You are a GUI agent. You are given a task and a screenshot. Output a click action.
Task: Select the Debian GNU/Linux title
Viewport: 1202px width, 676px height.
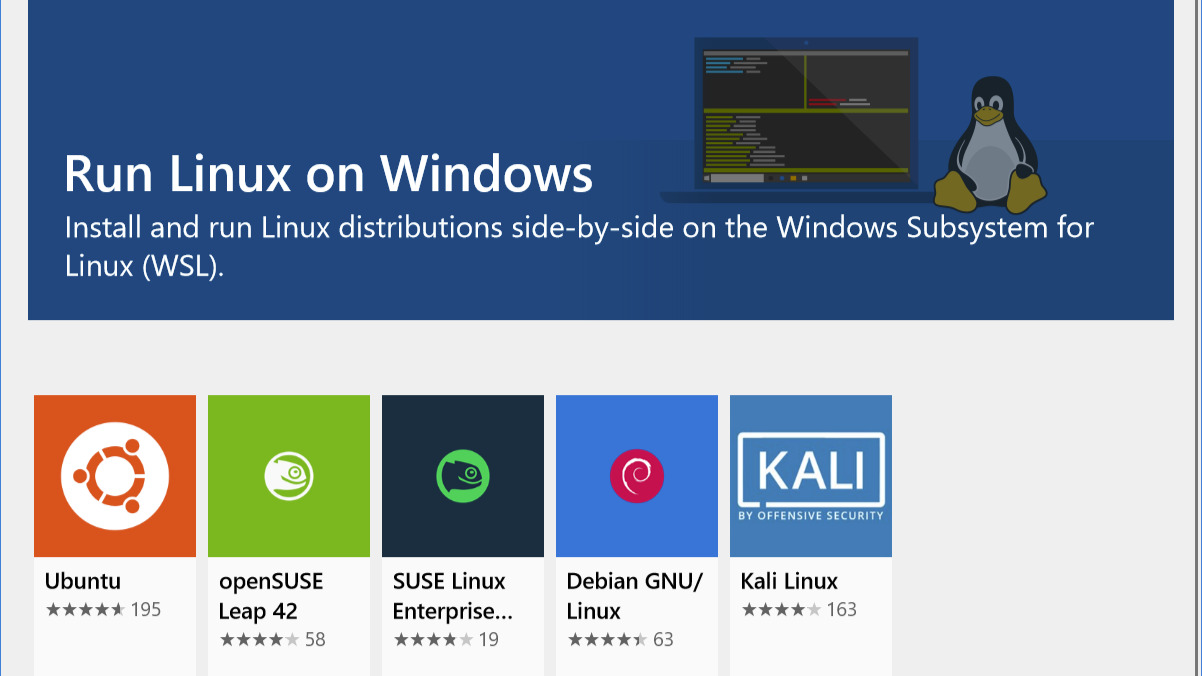[x=635, y=596]
